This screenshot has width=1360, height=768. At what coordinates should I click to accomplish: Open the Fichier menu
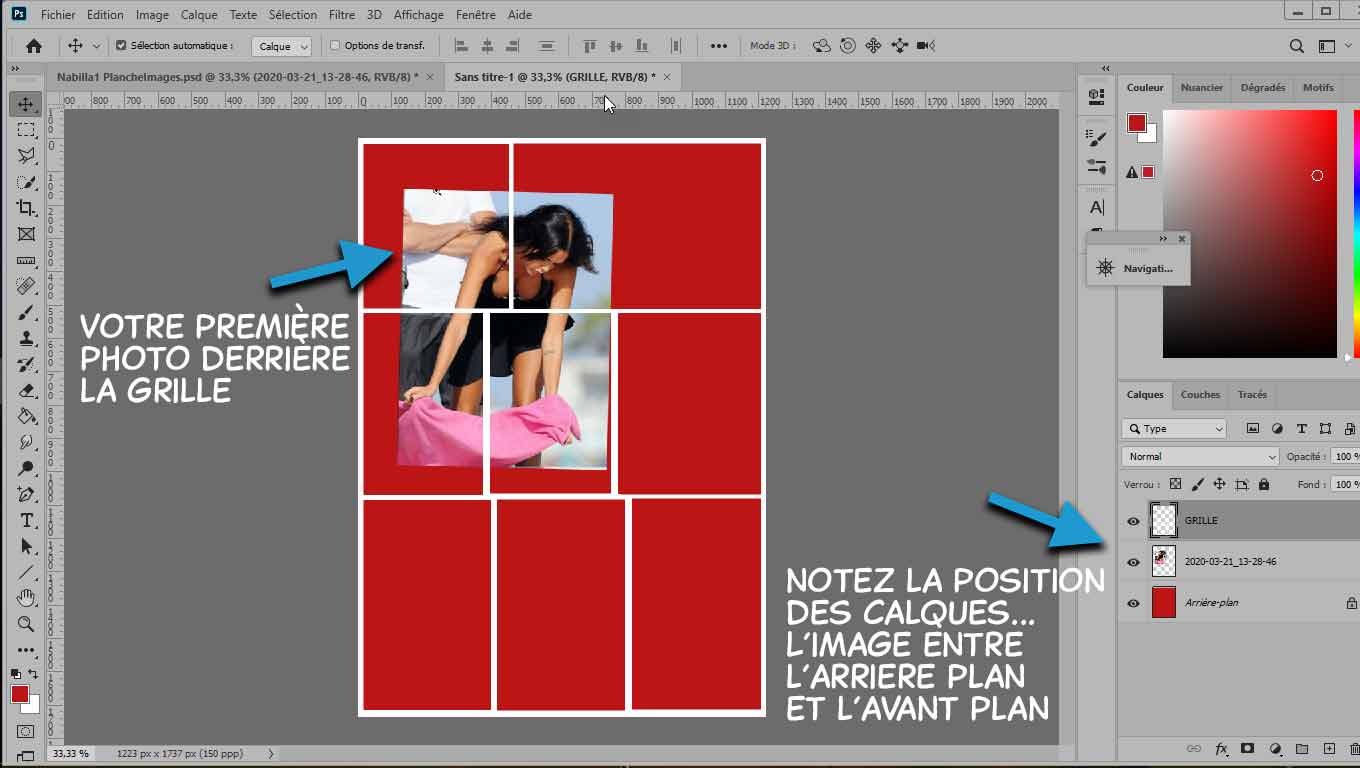pos(58,15)
